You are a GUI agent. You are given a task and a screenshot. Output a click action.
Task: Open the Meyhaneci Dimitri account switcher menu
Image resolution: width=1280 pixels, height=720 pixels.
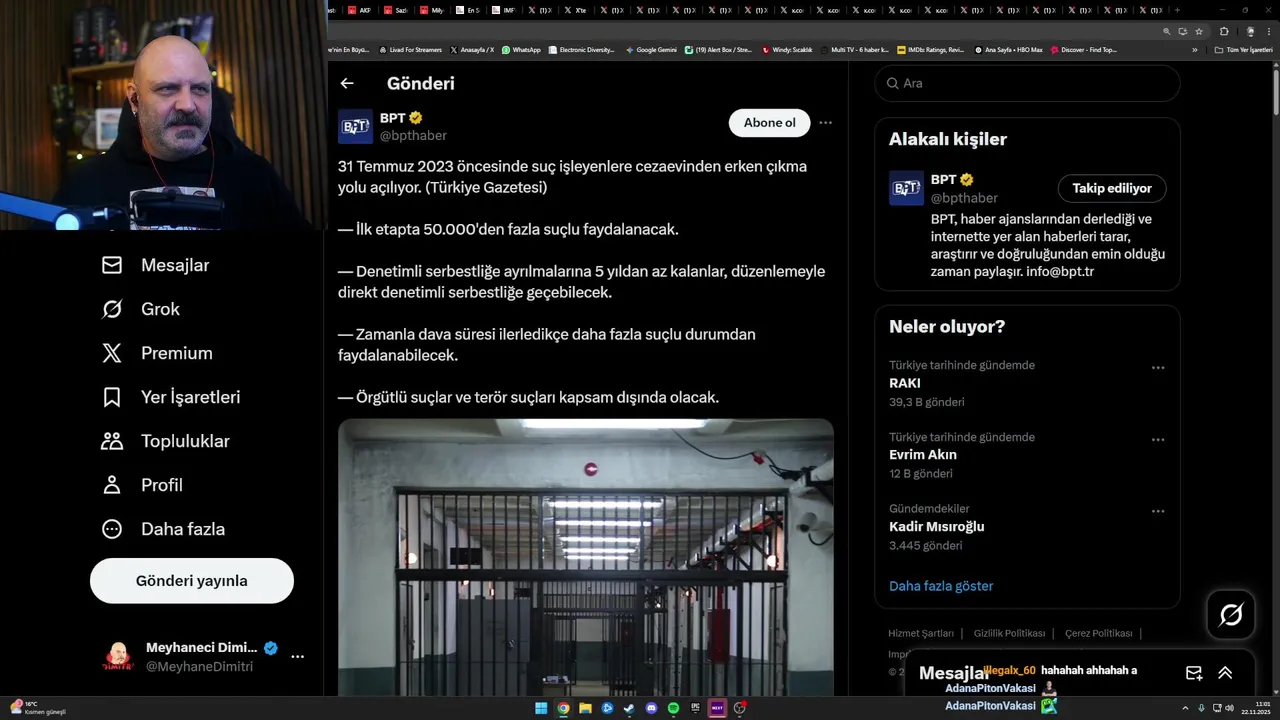click(297, 657)
